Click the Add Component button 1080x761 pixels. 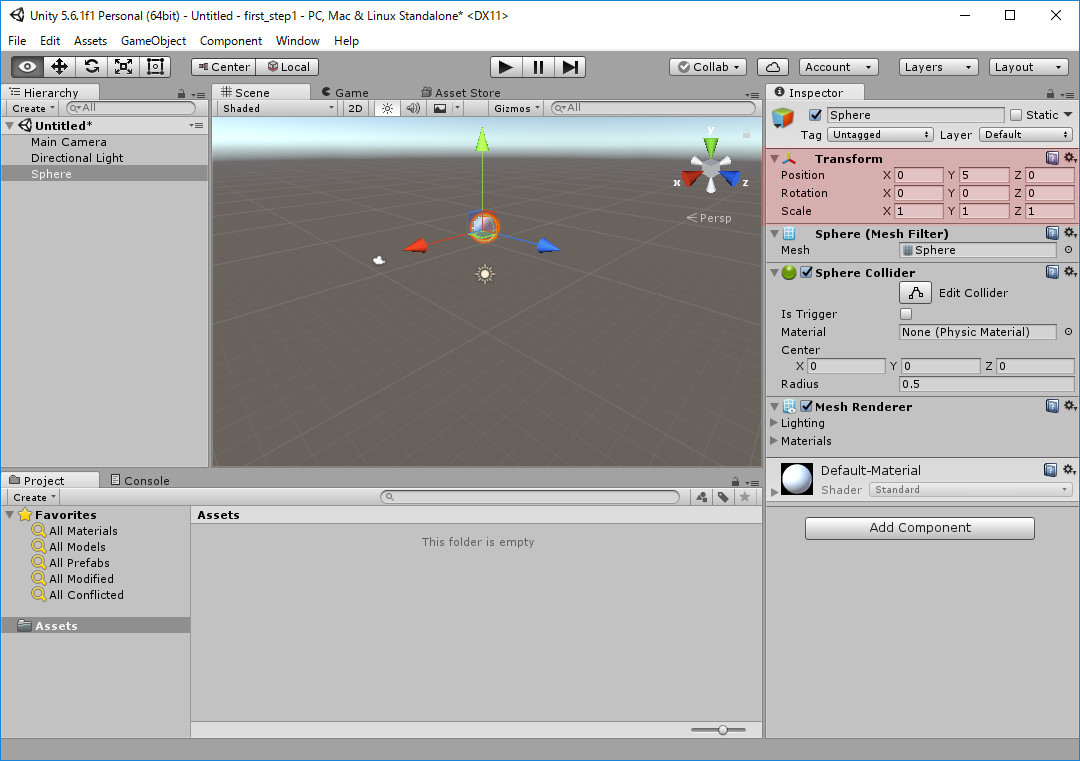(x=919, y=528)
